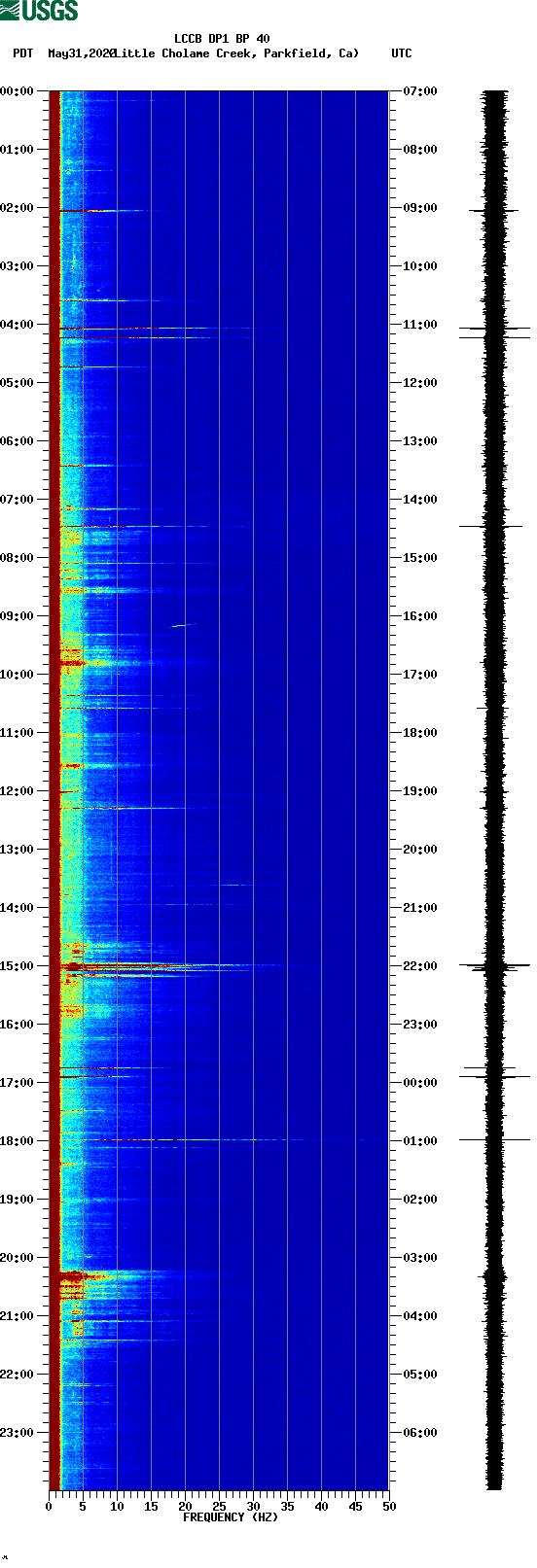
Task: Click the 18:00 PDT time label
Action: pyautogui.click(x=18, y=1141)
